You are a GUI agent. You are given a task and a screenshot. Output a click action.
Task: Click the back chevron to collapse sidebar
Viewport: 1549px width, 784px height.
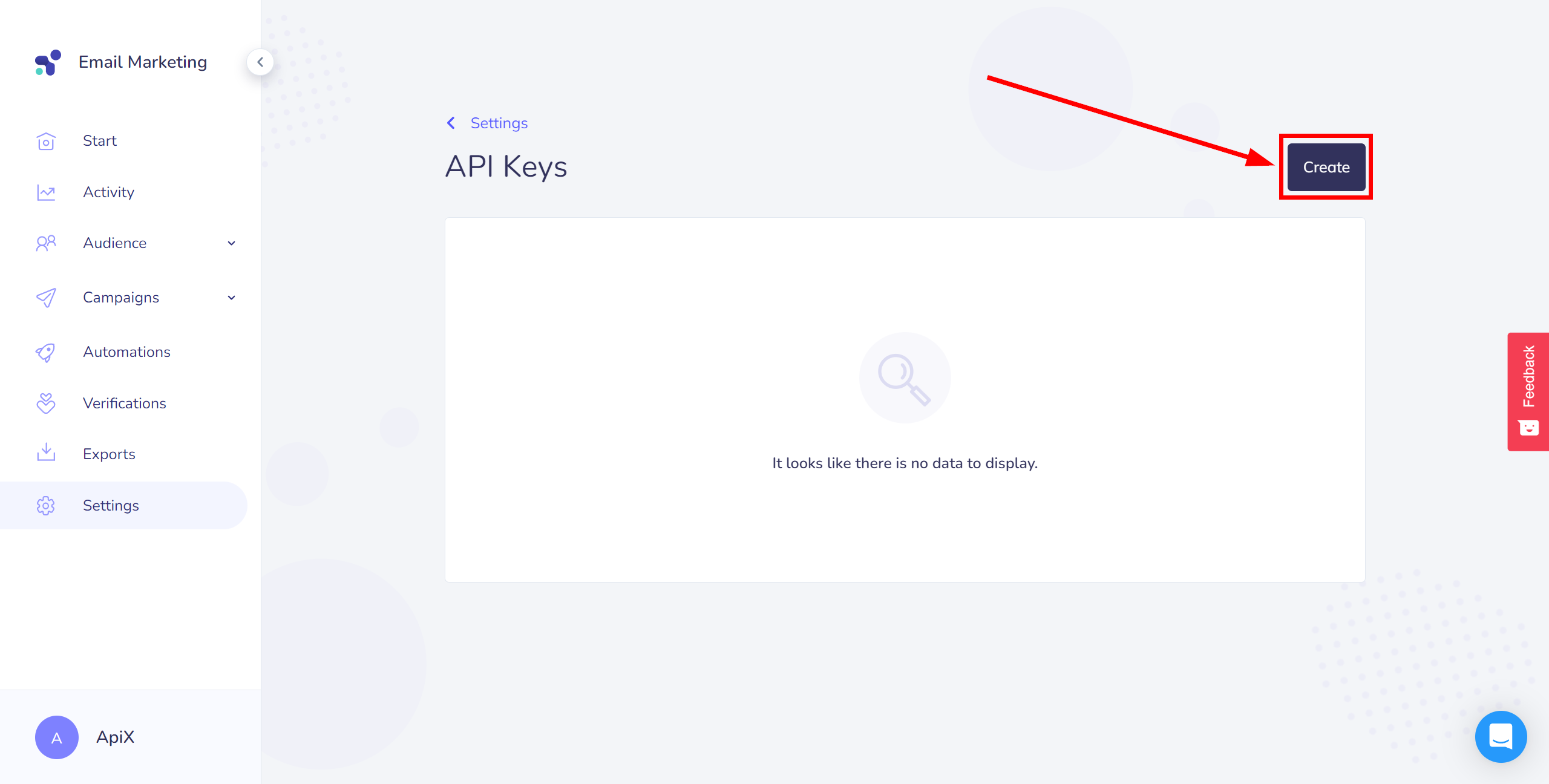click(x=260, y=62)
